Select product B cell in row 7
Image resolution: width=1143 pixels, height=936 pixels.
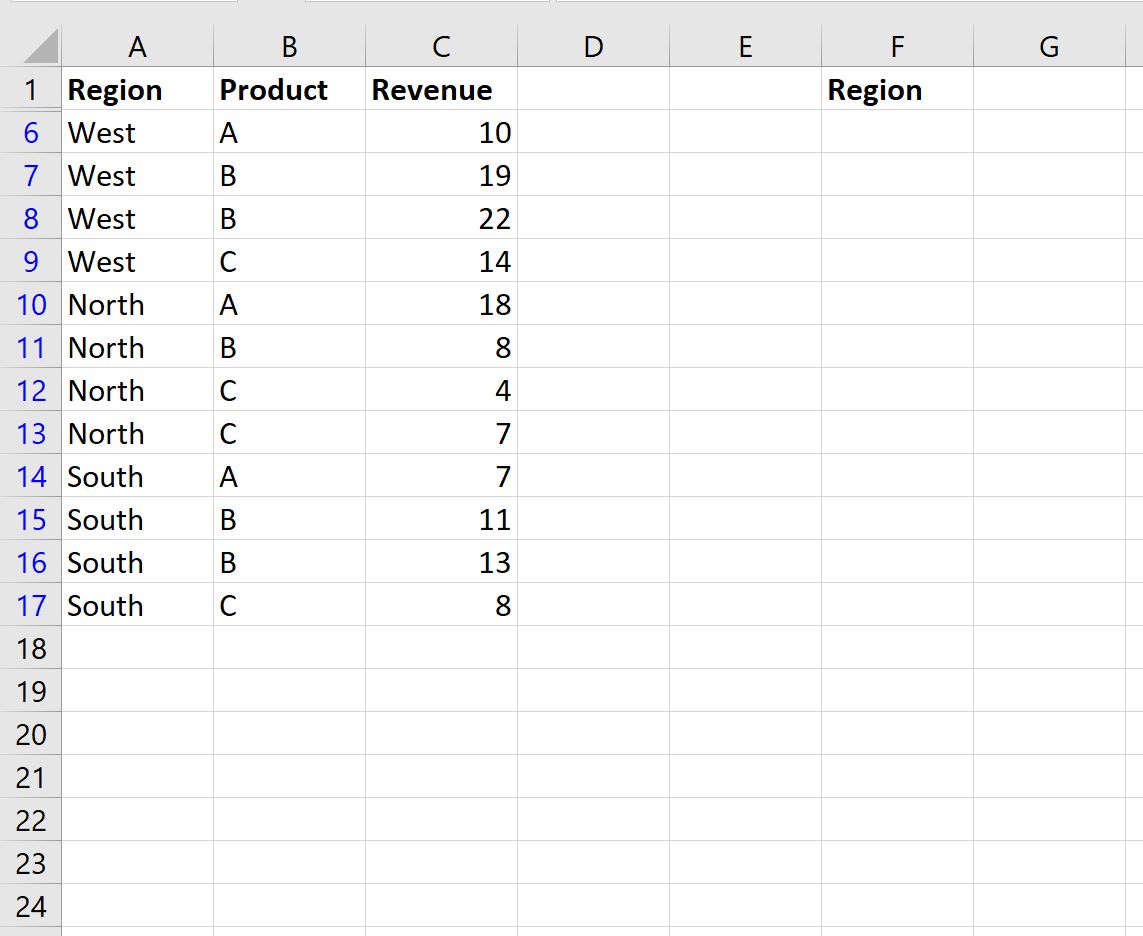(x=289, y=175)
